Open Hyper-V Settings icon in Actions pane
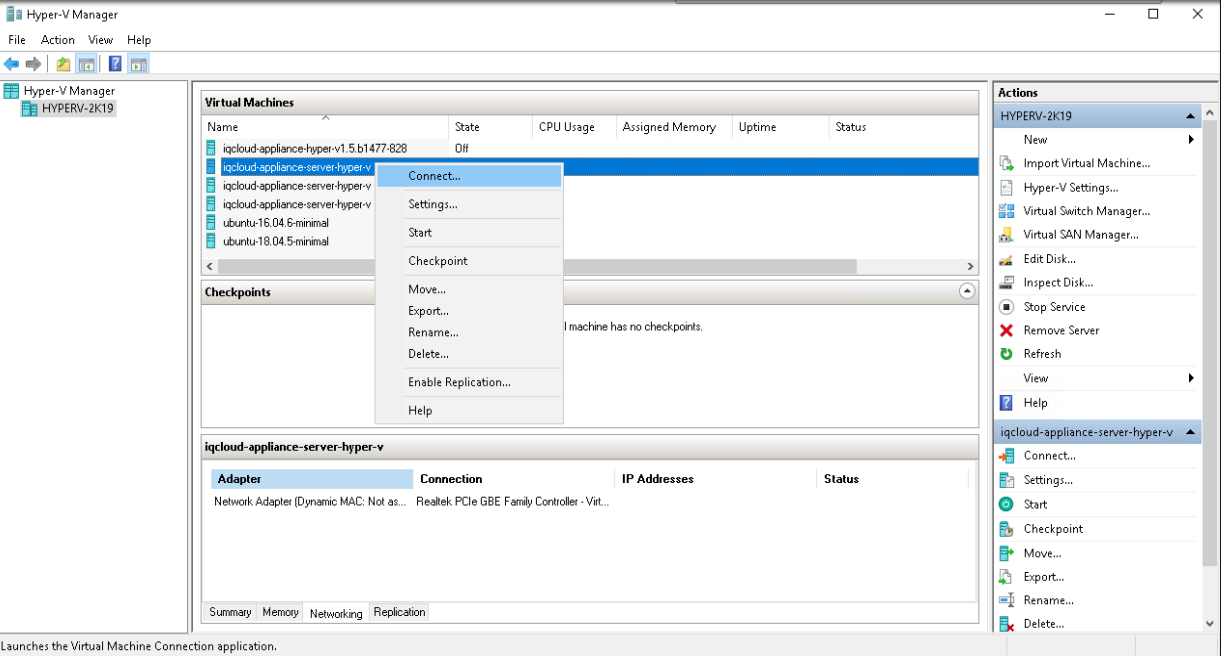The width and height of the screenshot is (1221, 656). click(x=1007, y=187)
